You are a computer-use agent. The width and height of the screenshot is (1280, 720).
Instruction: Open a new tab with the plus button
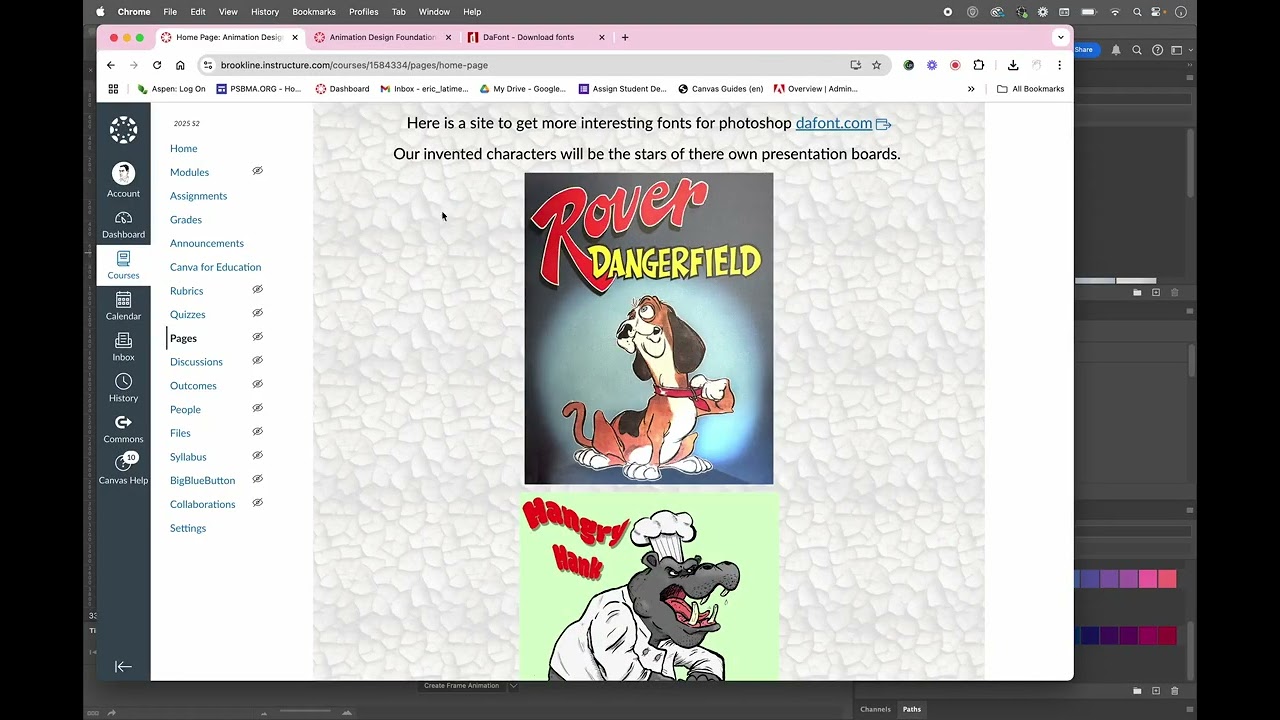coord(625,37)
